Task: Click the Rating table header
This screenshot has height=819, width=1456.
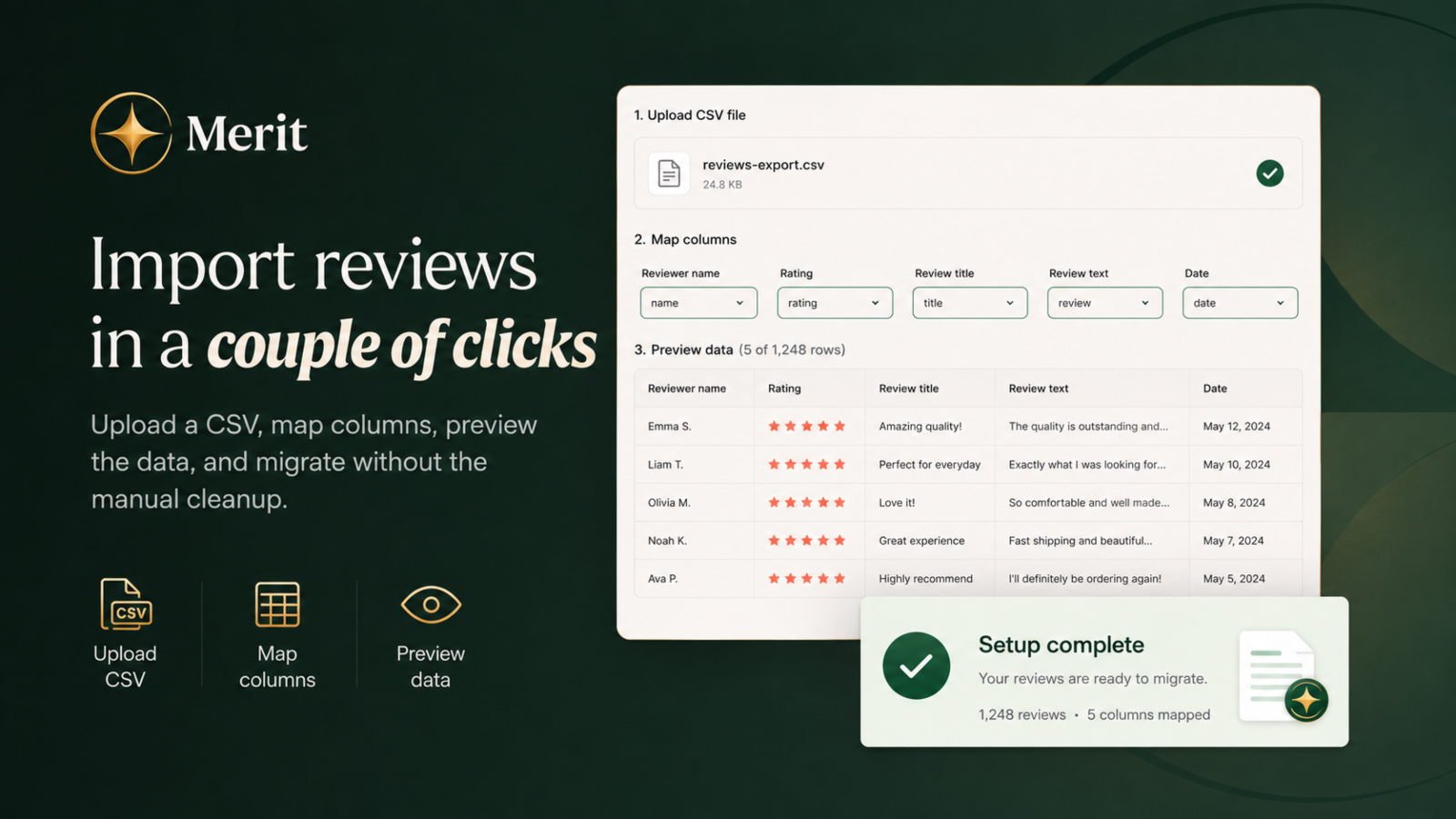Action: tap(784, 389)
